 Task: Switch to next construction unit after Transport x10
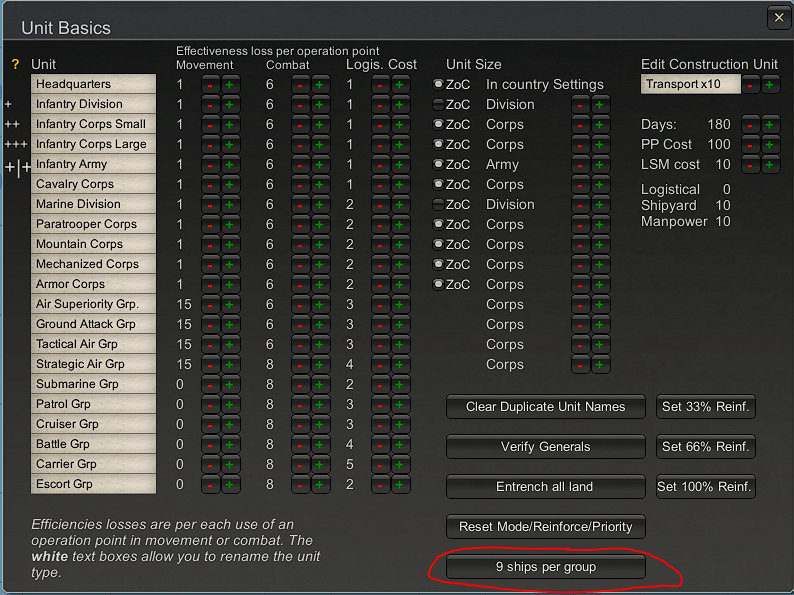770,85
